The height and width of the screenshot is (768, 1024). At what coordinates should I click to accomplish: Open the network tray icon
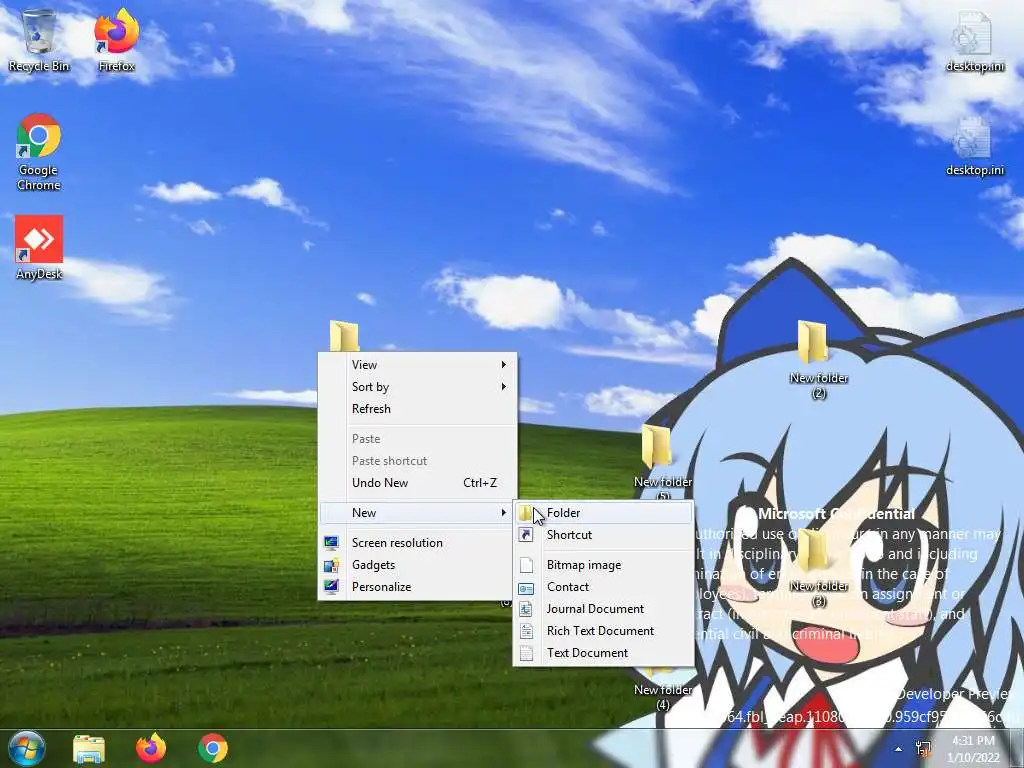coord(923,749)
